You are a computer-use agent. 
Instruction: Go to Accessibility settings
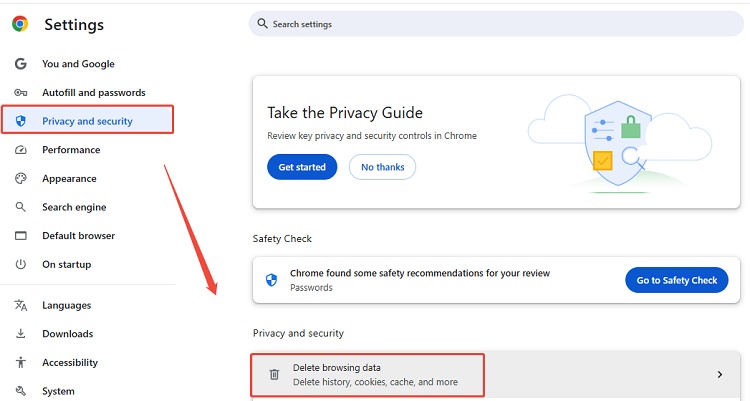tap(70, 363)
